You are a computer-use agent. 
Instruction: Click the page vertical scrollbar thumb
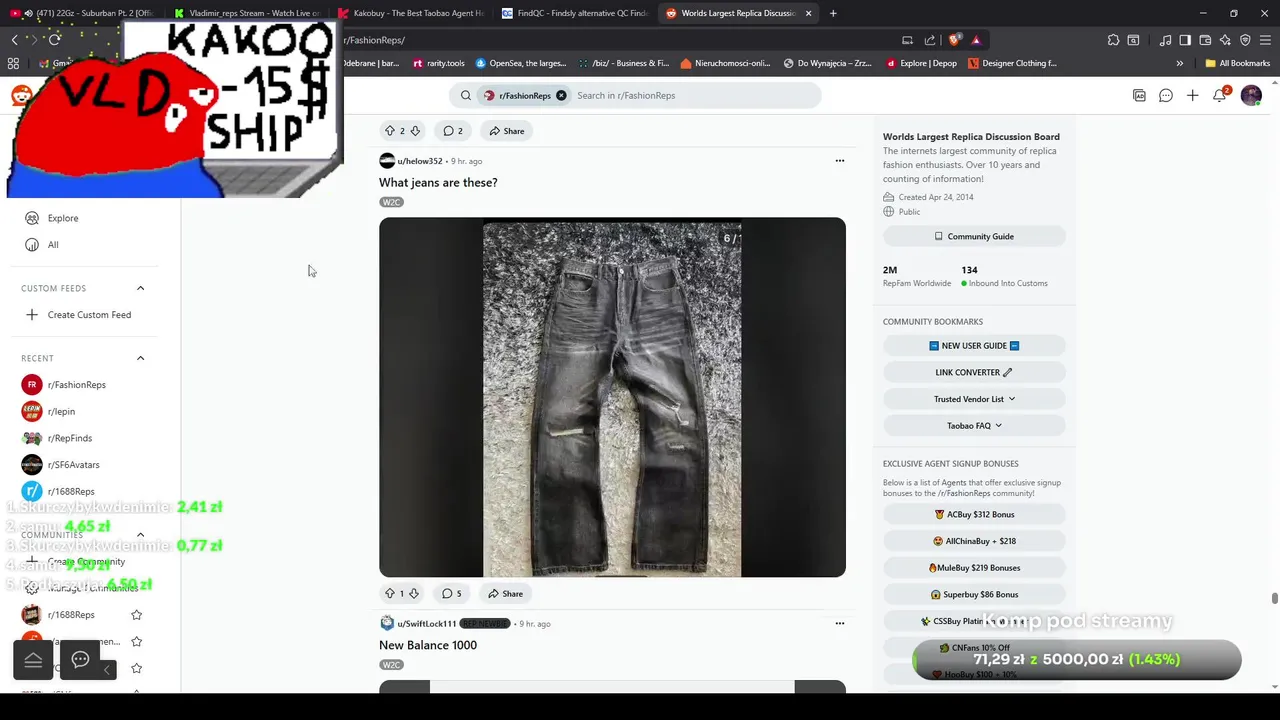1275,598
